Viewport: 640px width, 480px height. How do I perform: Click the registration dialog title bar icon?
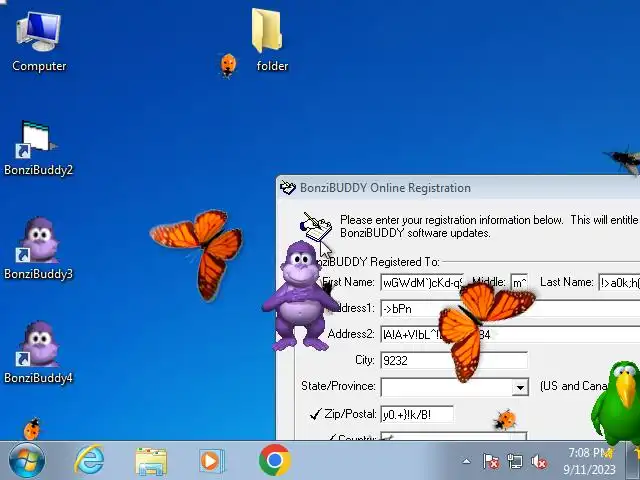pos(288,188)
